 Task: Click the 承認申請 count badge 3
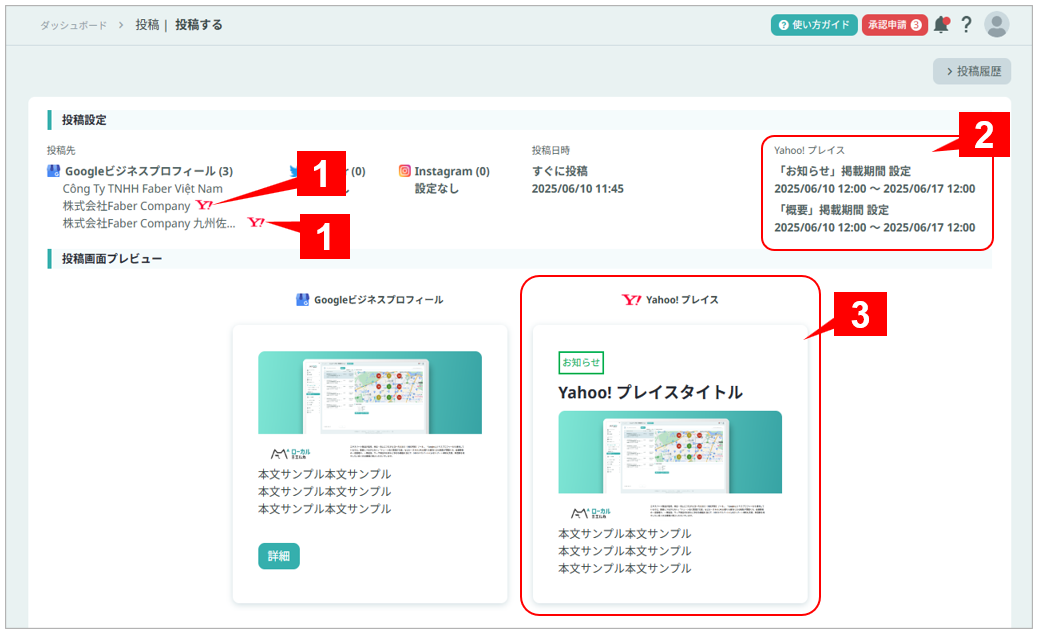tap(916, 25)
